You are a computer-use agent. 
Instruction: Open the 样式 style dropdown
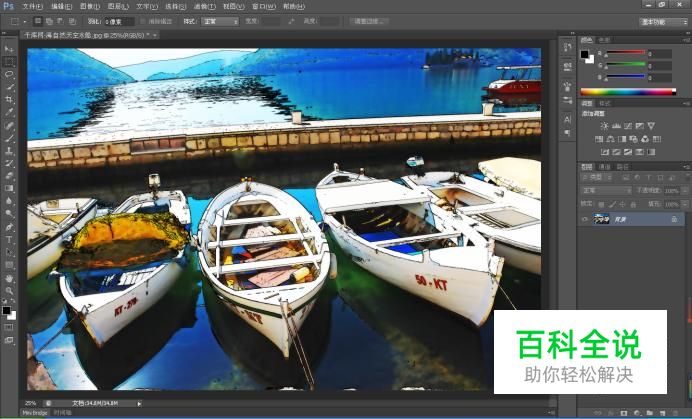click(220, 21)
